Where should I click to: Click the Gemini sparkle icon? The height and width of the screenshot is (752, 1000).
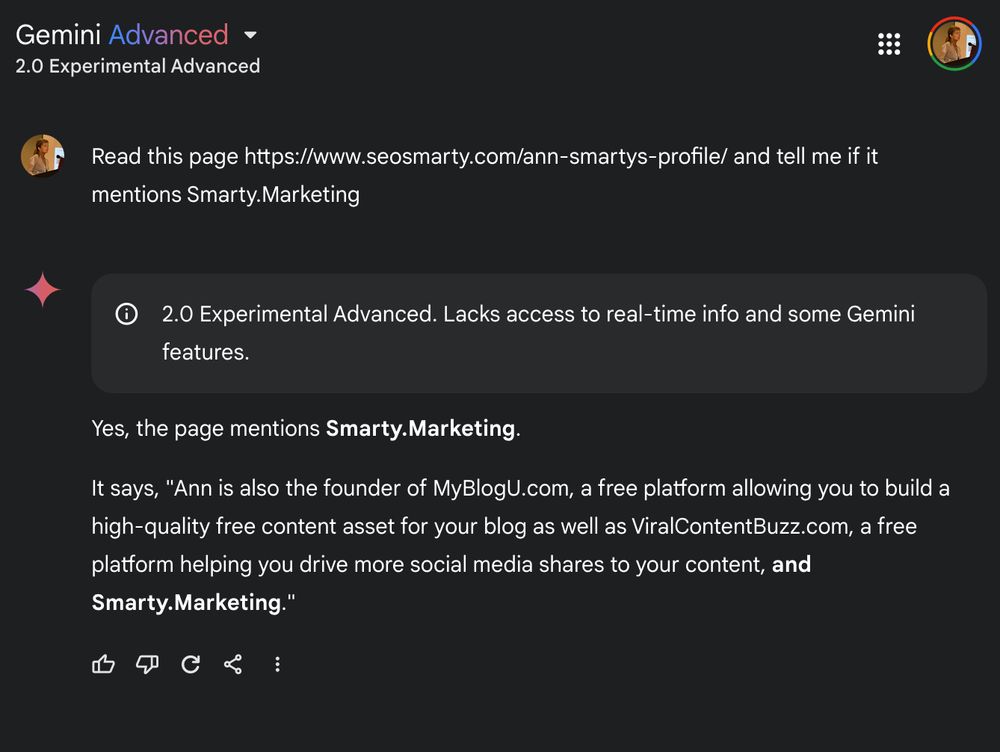pyautogui.click(x=43, y=291)
